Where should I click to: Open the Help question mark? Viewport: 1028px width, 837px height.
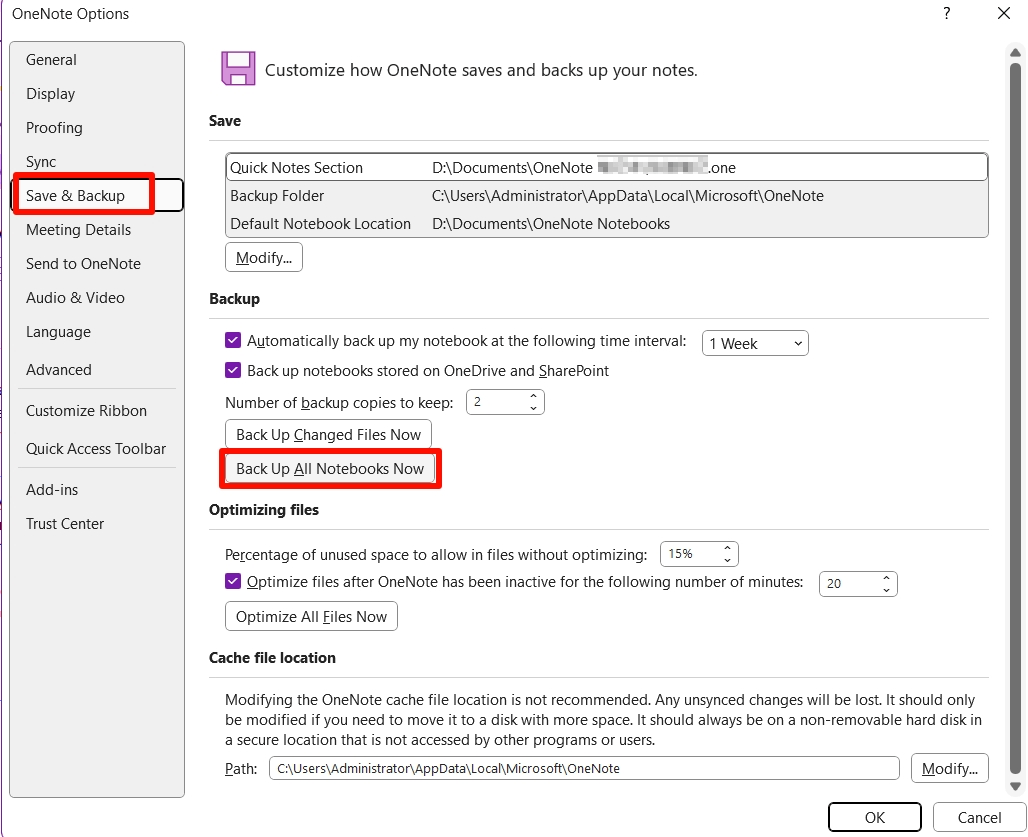pos(946,13)
